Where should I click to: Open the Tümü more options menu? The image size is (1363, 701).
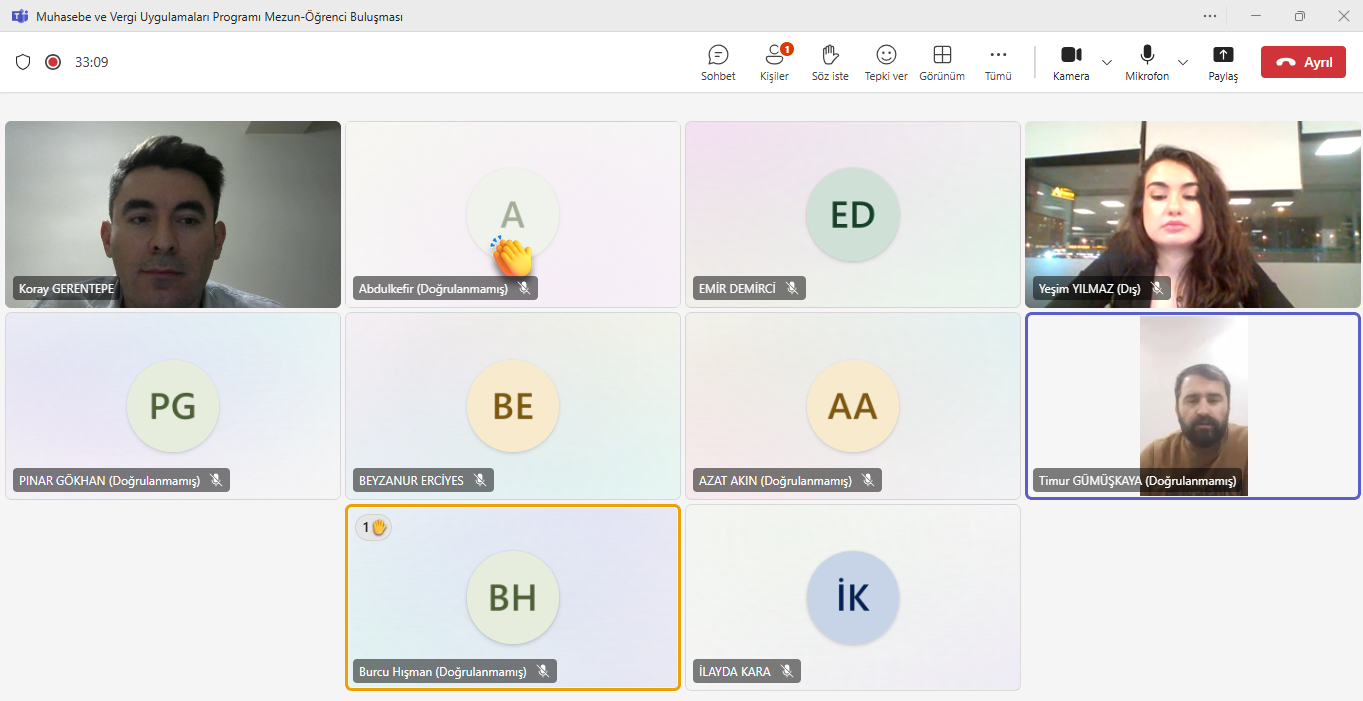pyautogui.click(x=998, y=62)
